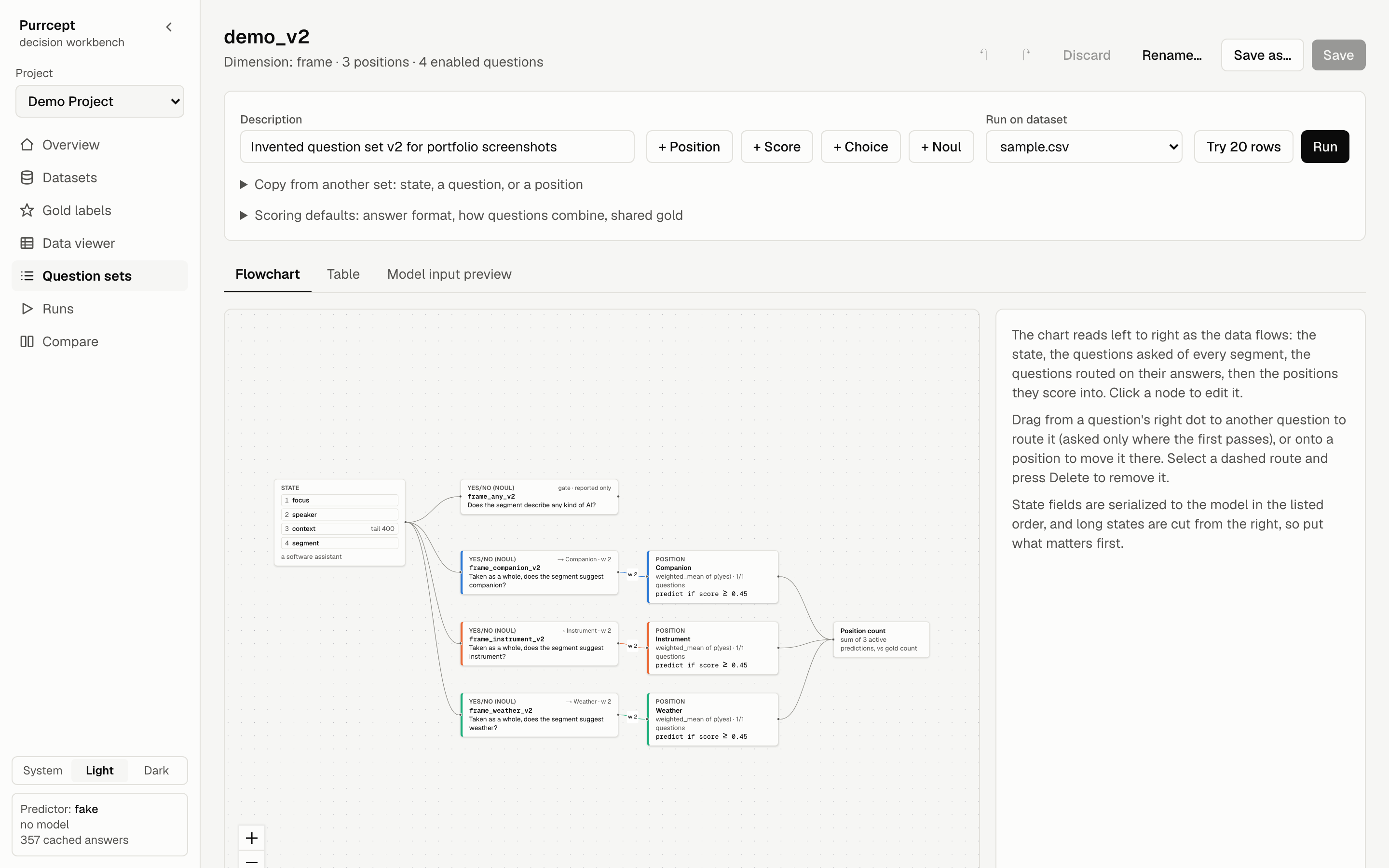Open the sample.csv dataset dropdown
1389x868 pixels.
pos(1084,147)
